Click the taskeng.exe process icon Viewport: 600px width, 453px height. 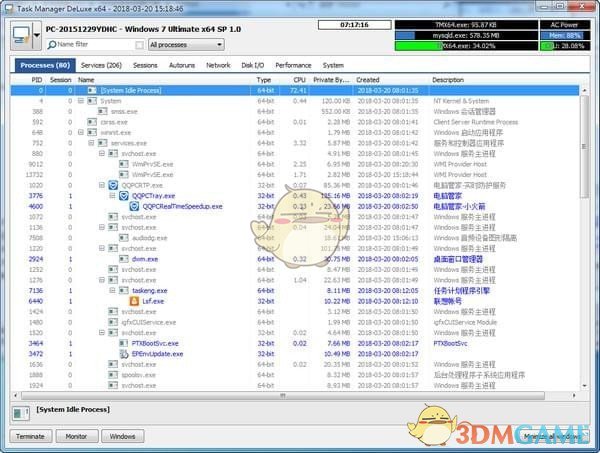pyautogui.click(x=124, y=291)
